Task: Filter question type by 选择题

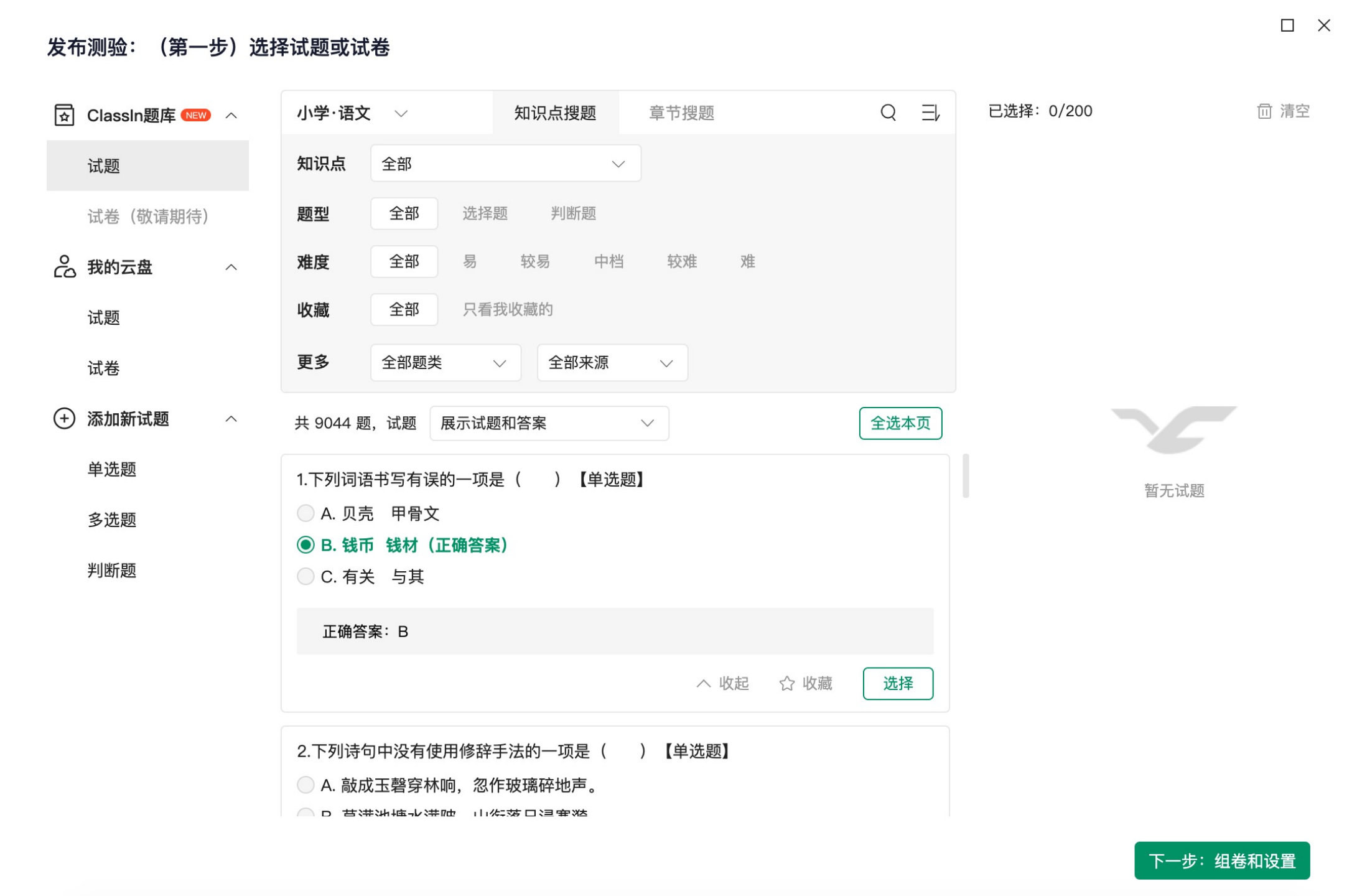Action: (485, 213)
